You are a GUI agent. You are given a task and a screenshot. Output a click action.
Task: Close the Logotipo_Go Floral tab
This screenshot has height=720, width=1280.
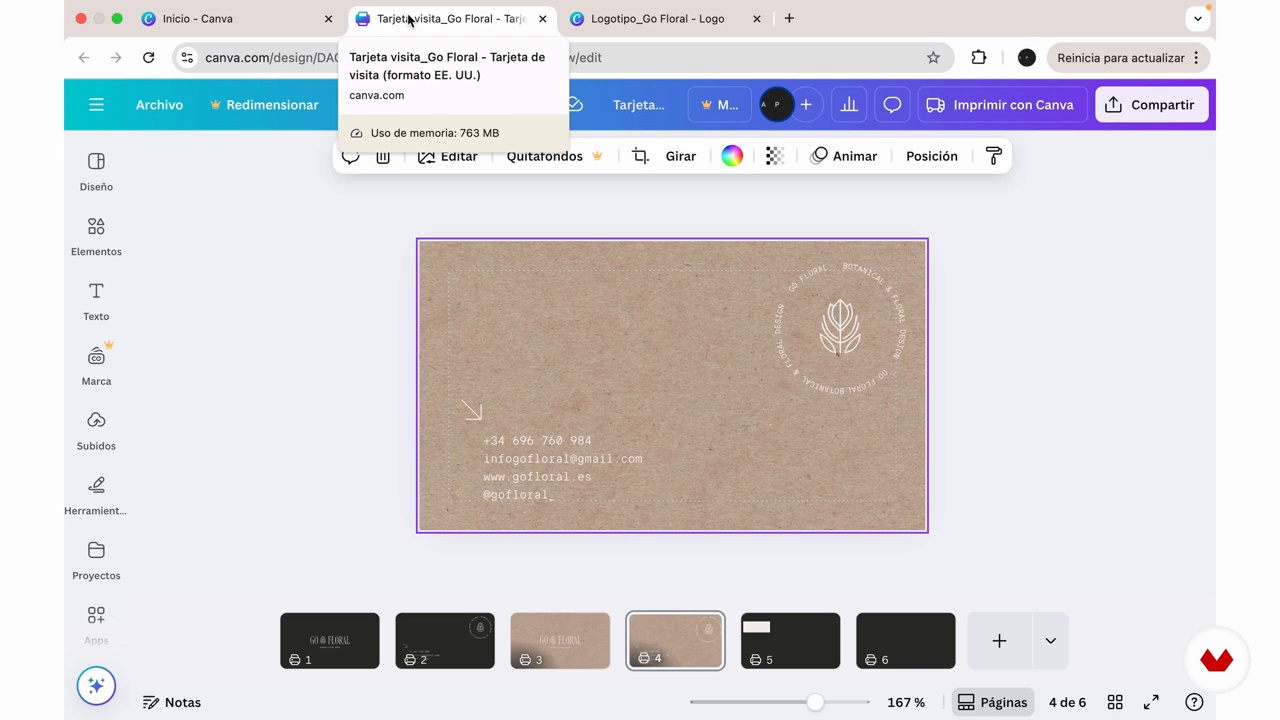point(756,19)
